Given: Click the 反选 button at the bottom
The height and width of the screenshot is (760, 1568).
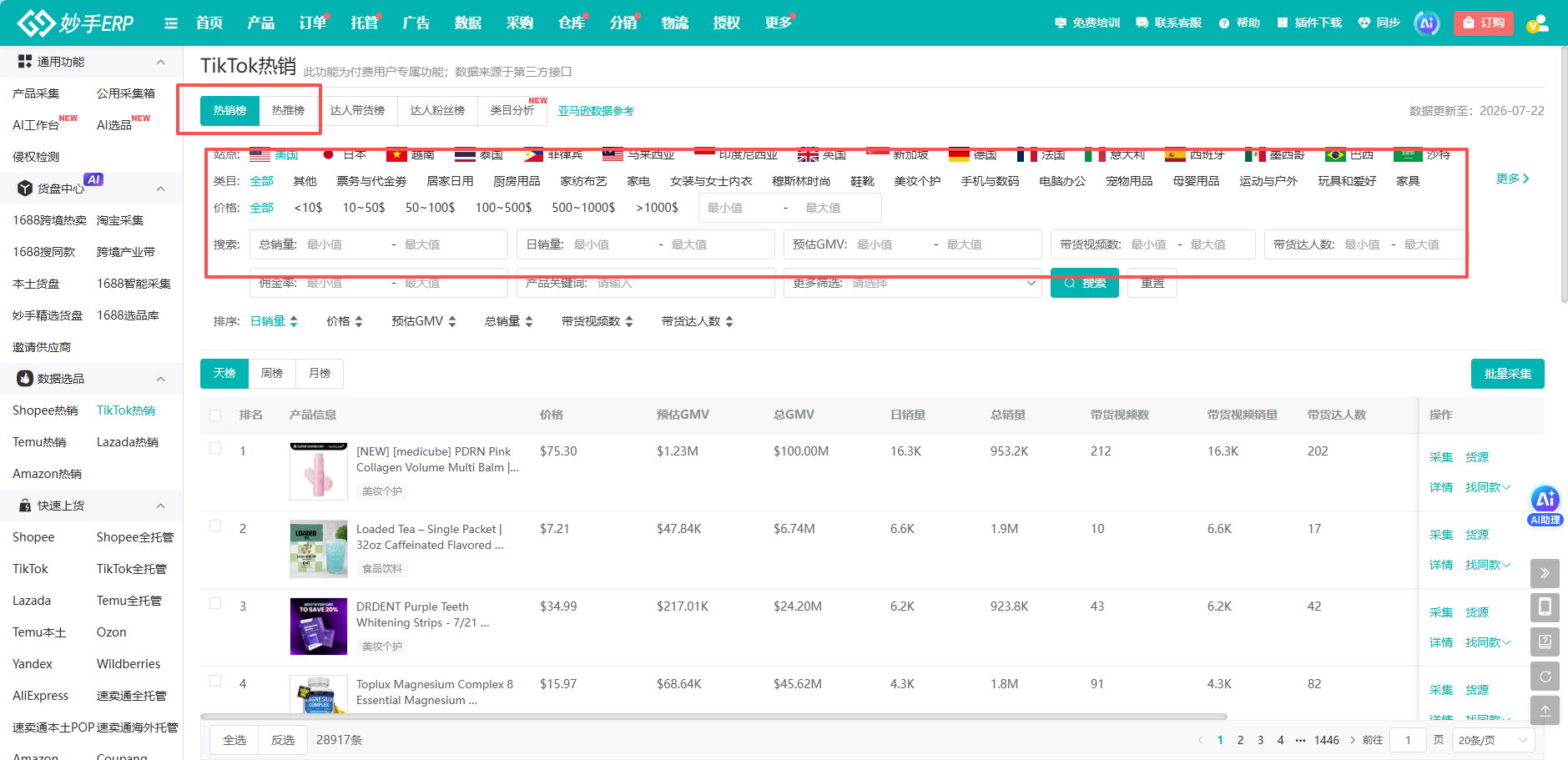Looking at the screenshot, I should click(283, 740).
